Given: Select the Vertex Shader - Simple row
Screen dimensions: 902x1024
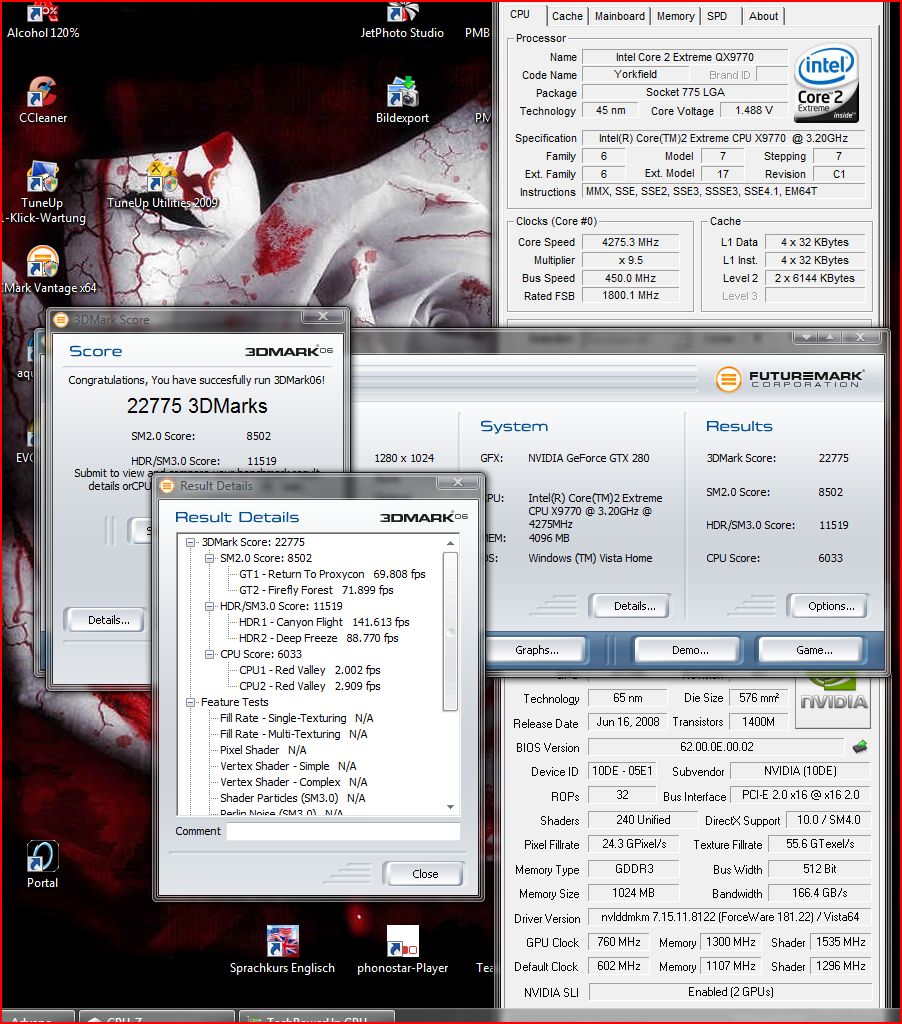Looking at the screenshot, I should click(x=287, y=766).
